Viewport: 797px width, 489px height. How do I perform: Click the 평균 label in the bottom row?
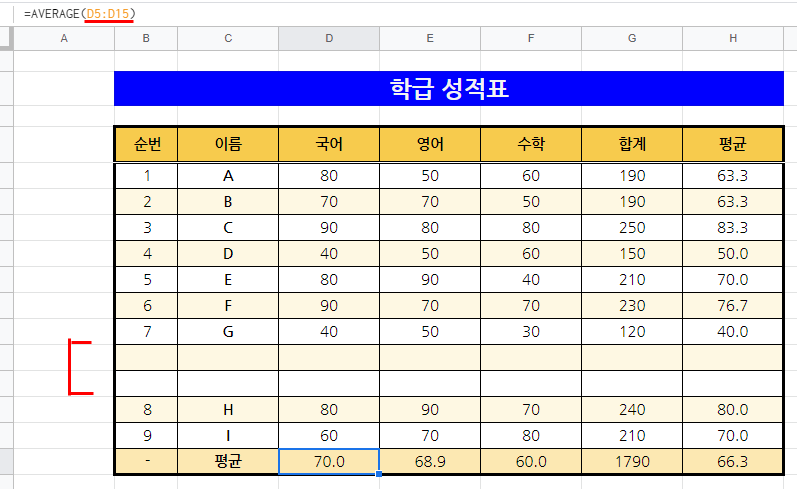click(x=228, y=462)
